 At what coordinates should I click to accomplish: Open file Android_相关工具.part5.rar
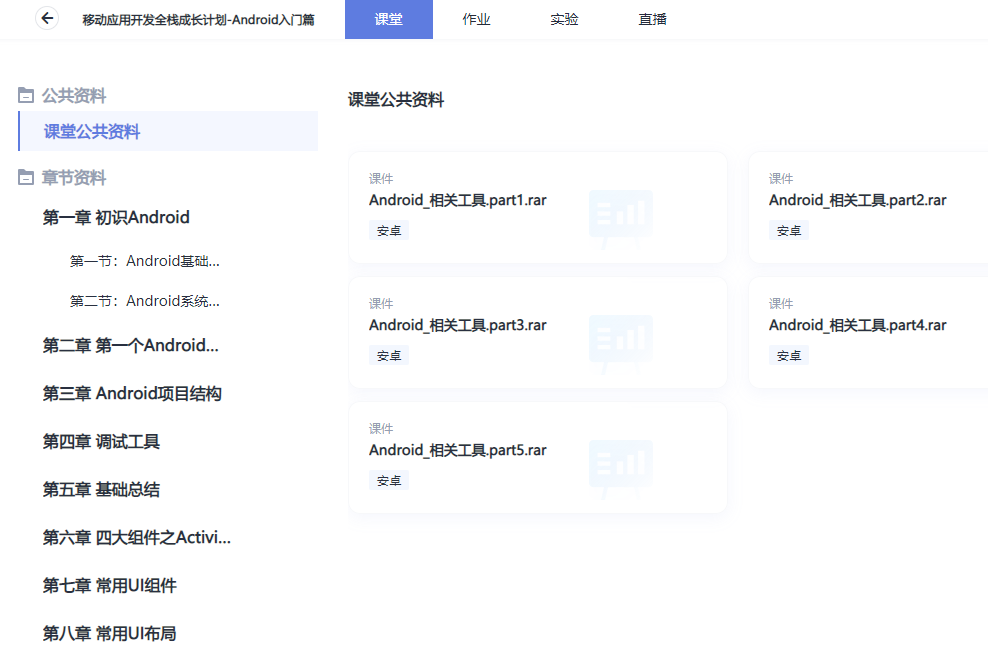pos(457,450)
